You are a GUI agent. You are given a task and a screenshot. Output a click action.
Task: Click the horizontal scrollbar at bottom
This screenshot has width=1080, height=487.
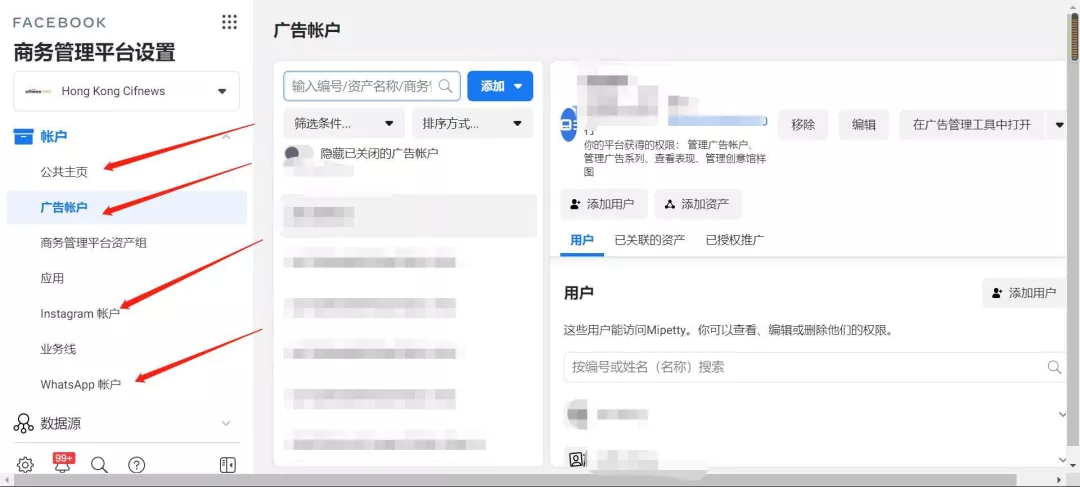(515, 479)
